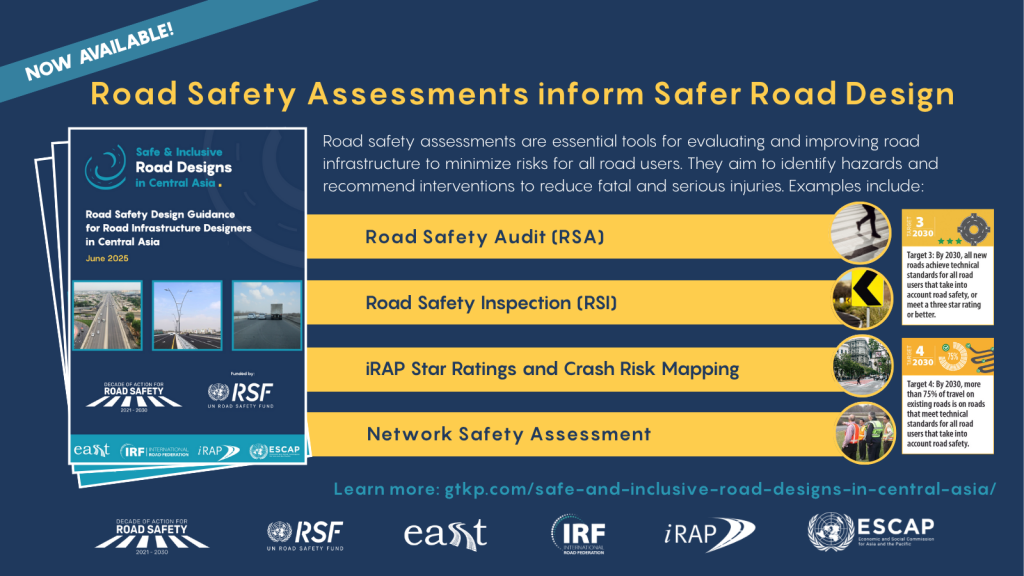Click the NOW AVAILABLE! corner banner
The height and width of the screenshot is (576, 1024).
[x=100, y=49]
